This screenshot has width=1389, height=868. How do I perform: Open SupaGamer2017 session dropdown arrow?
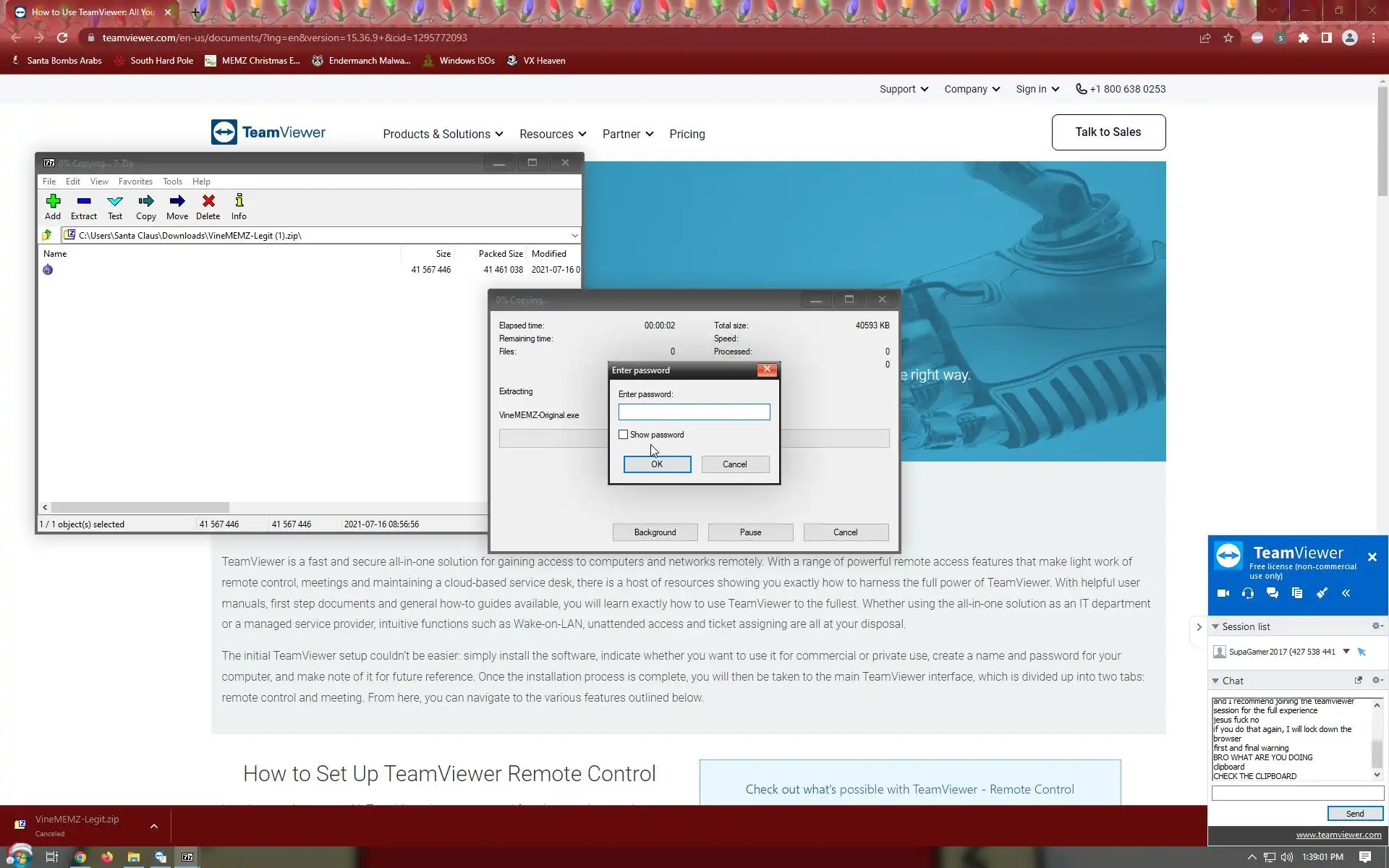(1346, 652)
